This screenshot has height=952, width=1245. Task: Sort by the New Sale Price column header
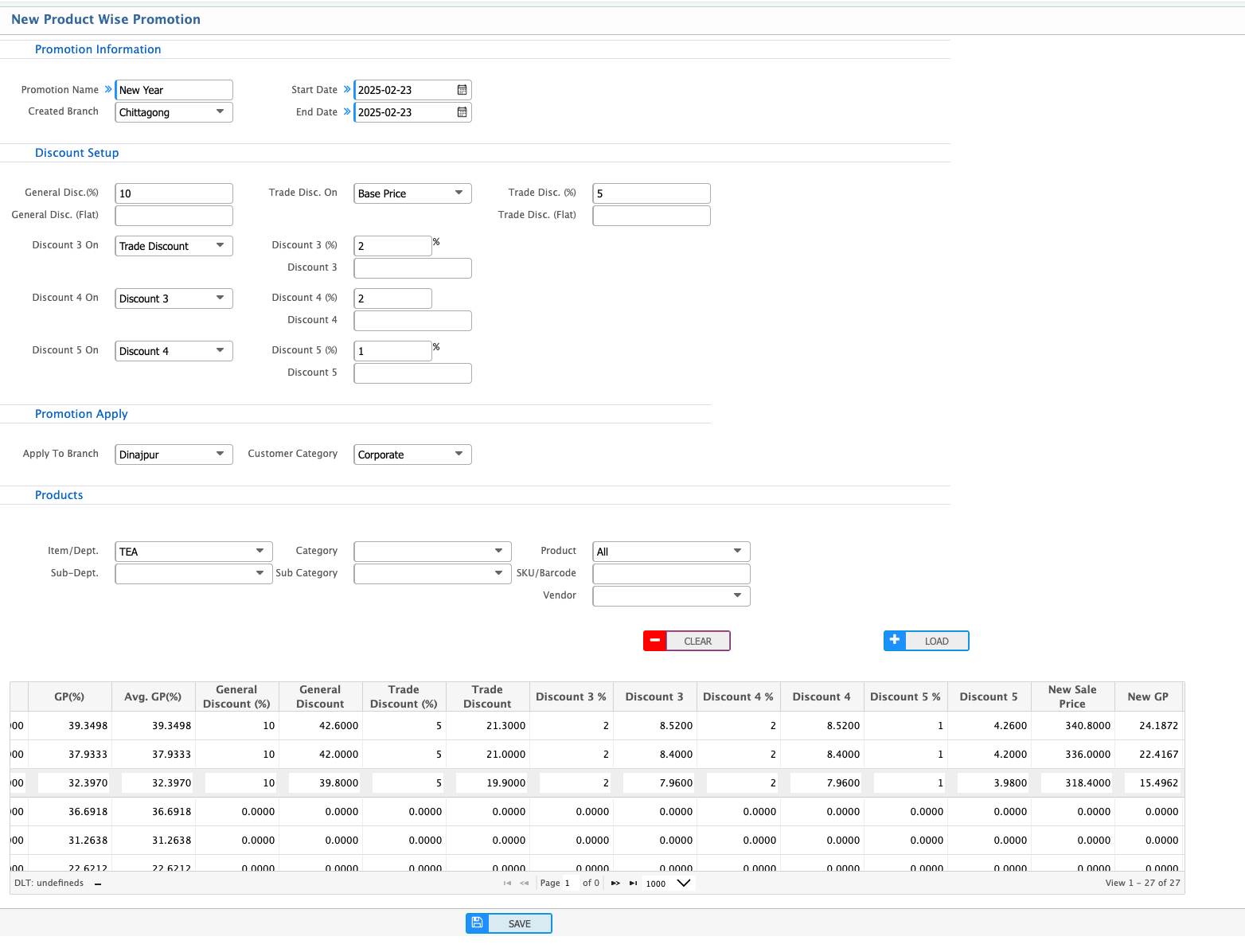coord(1071,696)
